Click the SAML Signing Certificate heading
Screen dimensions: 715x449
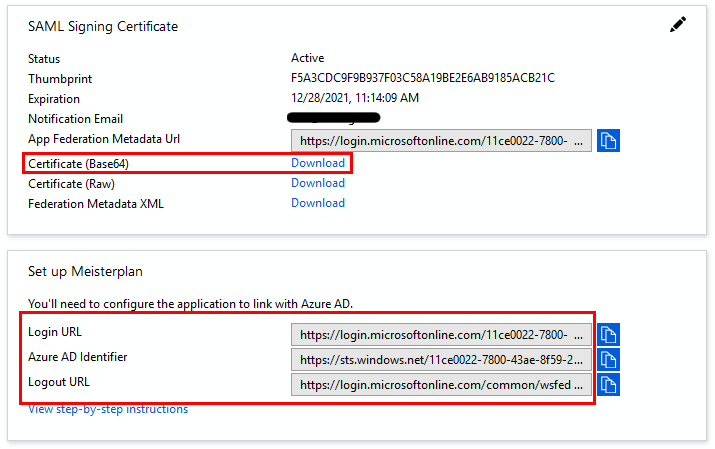coord(103,26)
